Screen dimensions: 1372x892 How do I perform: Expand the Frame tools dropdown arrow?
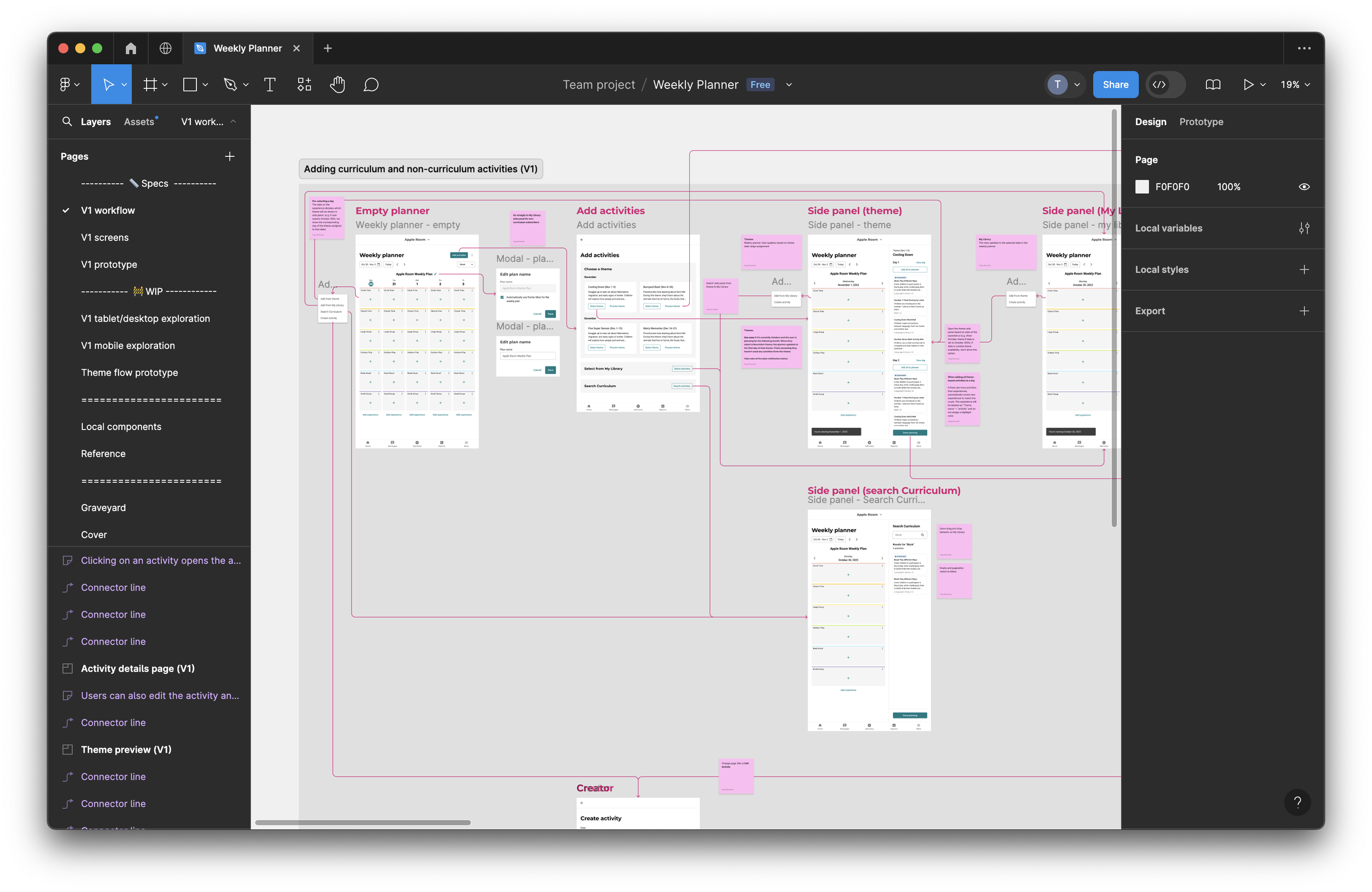pyautogui.click(x=165, y=84)
